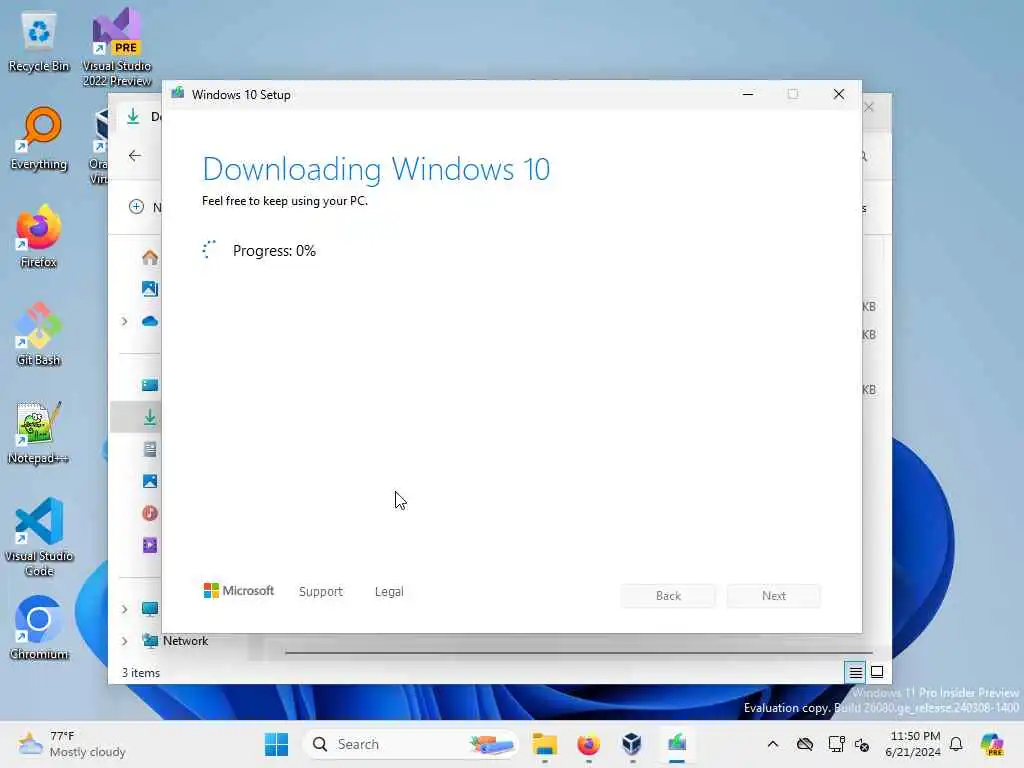Viewport: 1024px width, 768px height.
Task: Click the Microsoft logo in Setup footer
Action: point(239,591)
